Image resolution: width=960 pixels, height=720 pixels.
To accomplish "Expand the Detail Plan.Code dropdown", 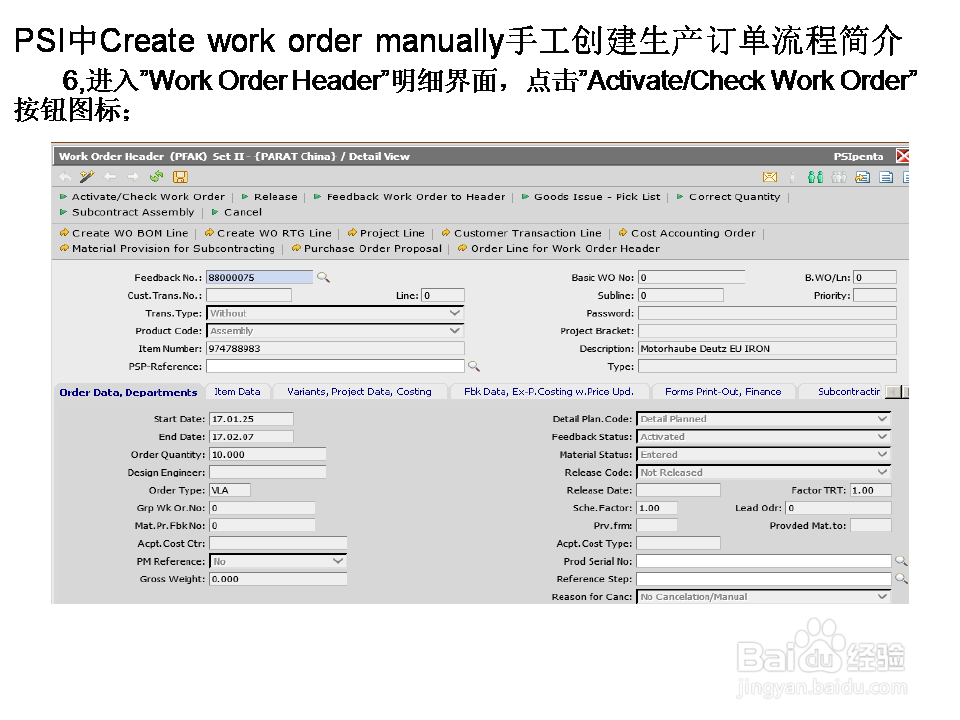I will pos(882,419).
